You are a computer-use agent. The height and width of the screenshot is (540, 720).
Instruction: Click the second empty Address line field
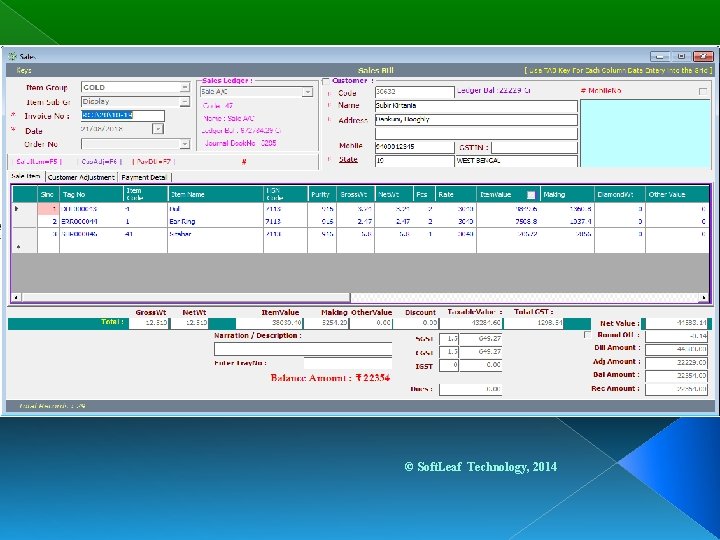pos(476,133)
